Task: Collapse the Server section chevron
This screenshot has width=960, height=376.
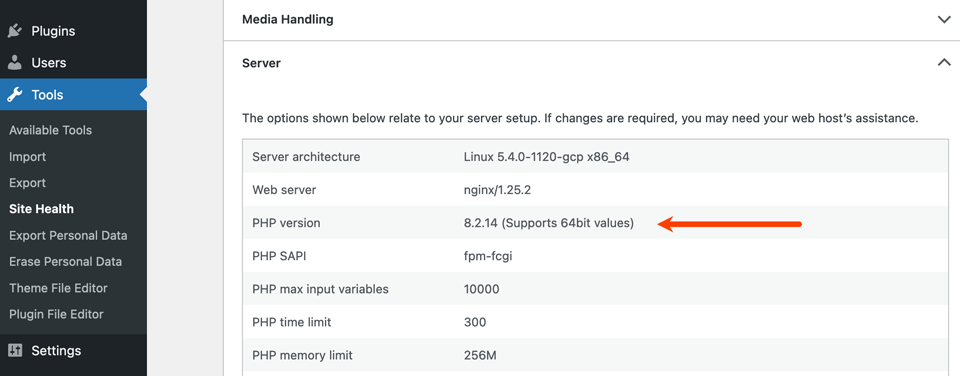Action: [944, 62]
